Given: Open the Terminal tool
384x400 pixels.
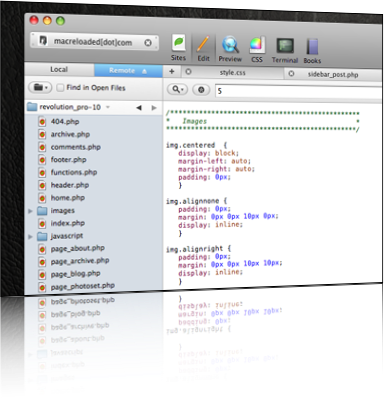Looking at the screenshot, I should tap(285, 51).
